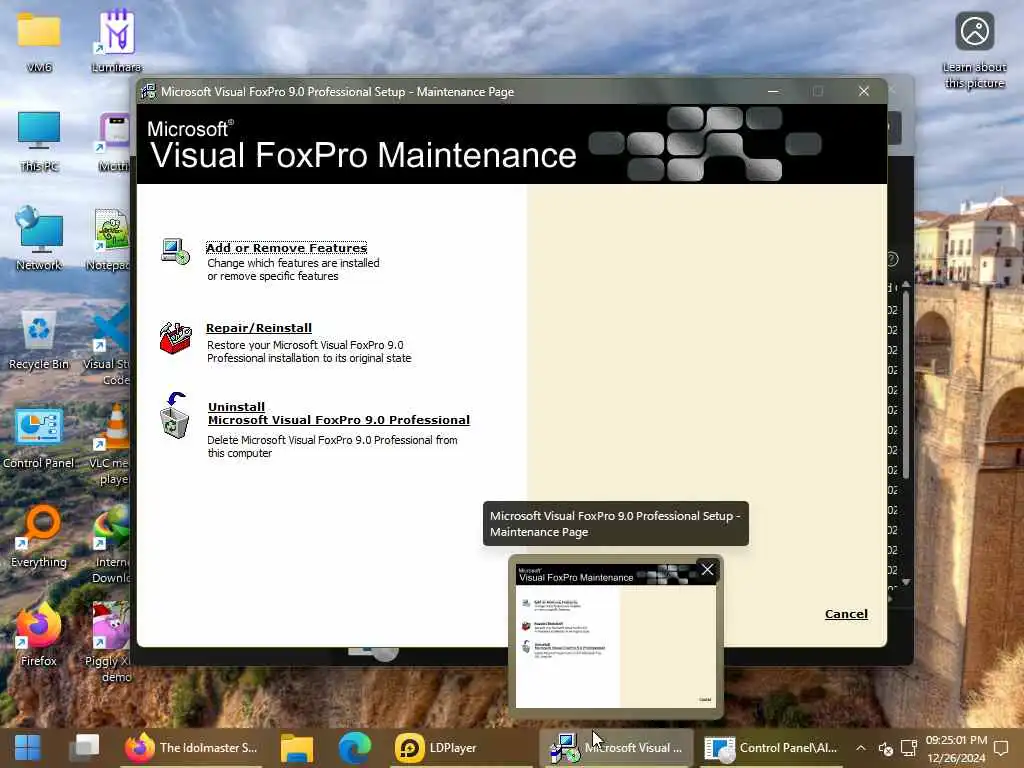Open the taskbar clock and date
The image size is (1024, 768).
tap(956, 748)
